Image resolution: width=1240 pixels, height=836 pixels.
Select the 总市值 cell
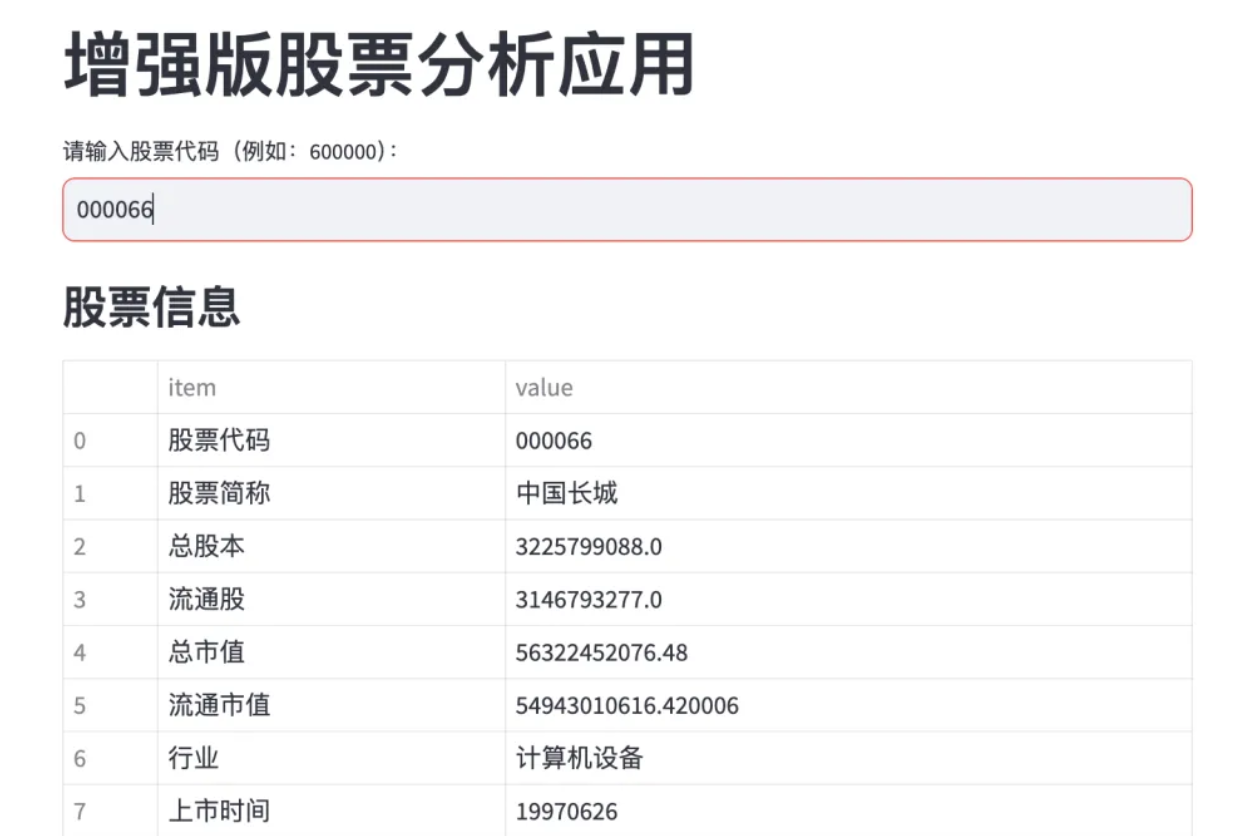click(331, 652)
